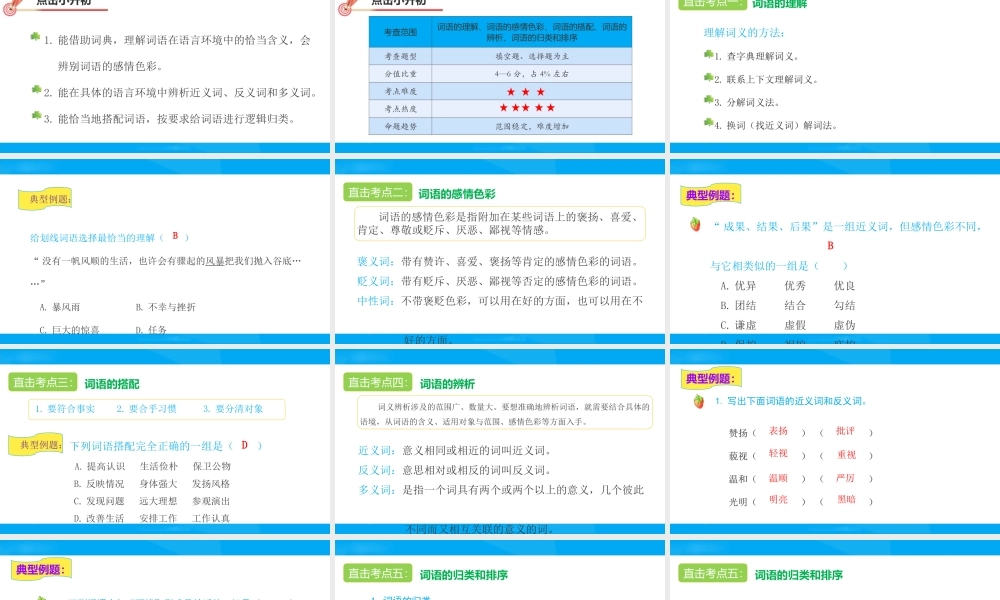Click the red answer '批评'
The image size is (1000, 600).
[845, 431]
